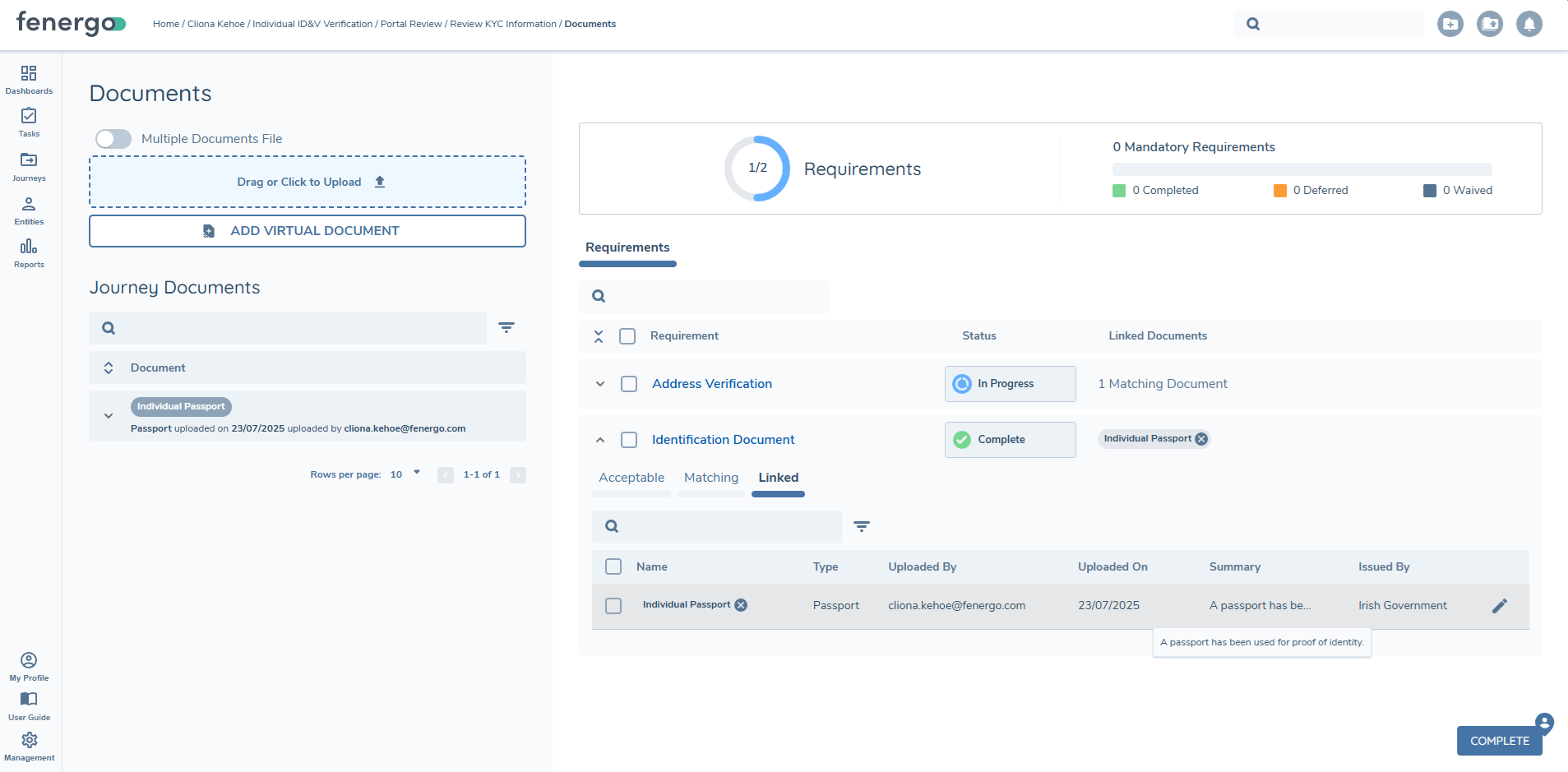Screen dimensions: 1568x772
Task: Check the Address Verification checkbox
Action: (629, 384)
